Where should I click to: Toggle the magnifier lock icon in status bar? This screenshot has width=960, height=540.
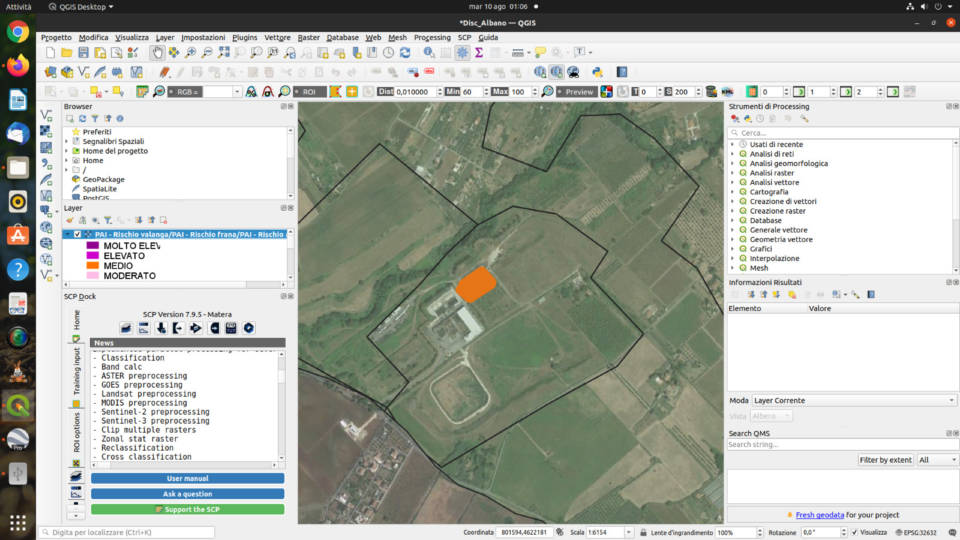pos(642,532)
